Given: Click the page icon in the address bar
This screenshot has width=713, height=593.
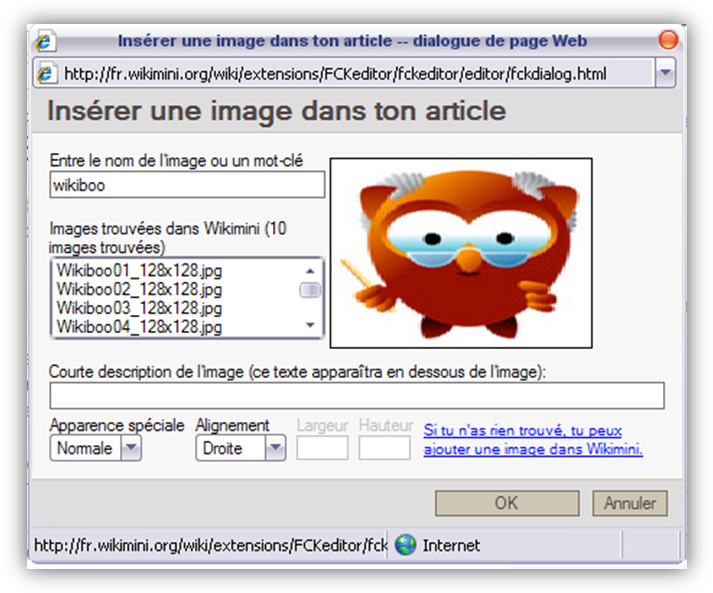Looking at the screenshot, I should 45,73.
